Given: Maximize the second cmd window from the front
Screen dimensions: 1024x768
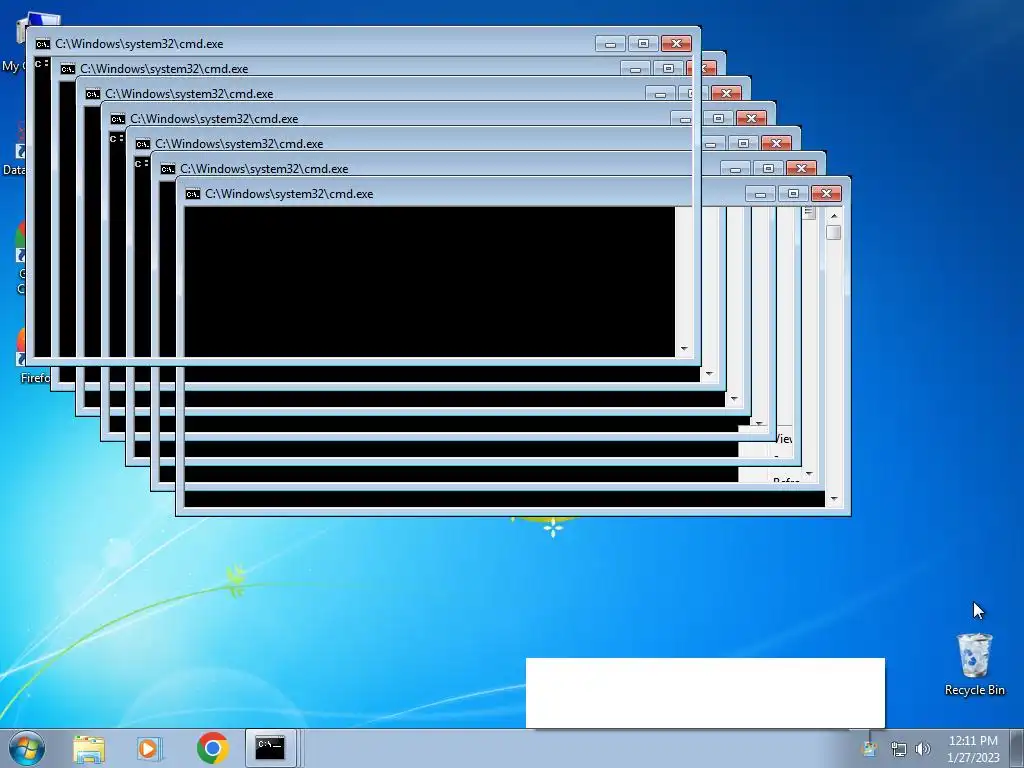Looking at the screenshot, I should click(x=668, y=69).
